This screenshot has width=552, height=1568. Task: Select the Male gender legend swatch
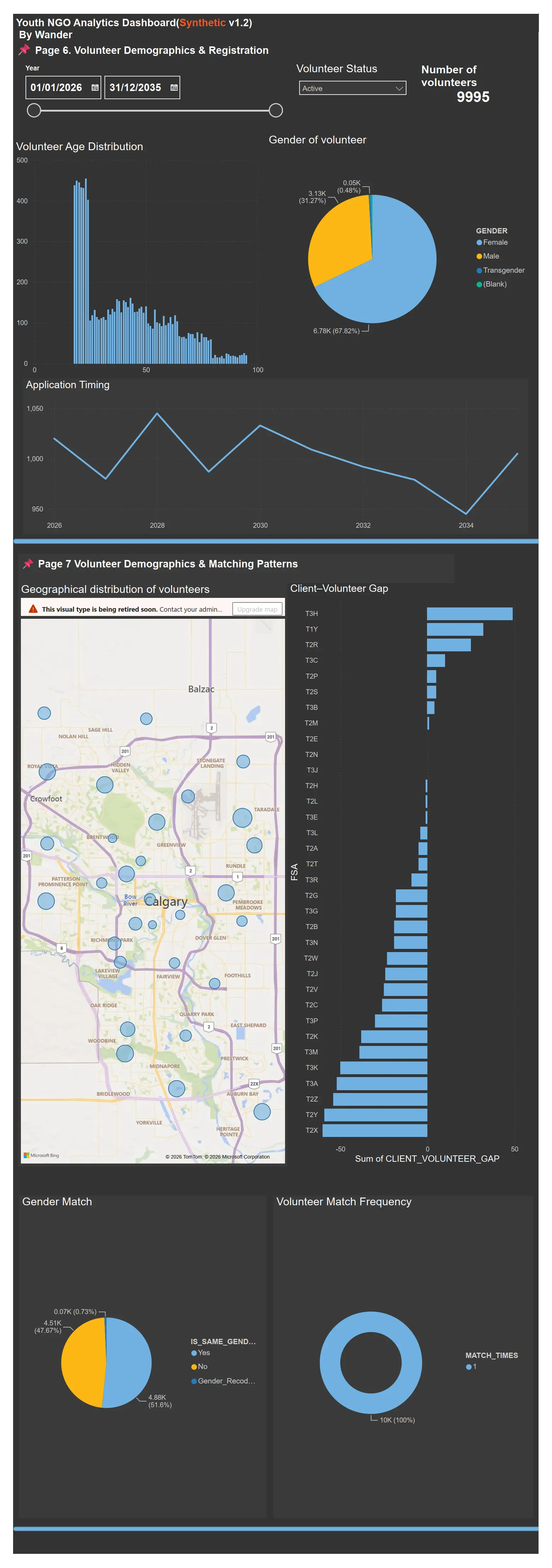pyautogui.click(x=479, y=256)
